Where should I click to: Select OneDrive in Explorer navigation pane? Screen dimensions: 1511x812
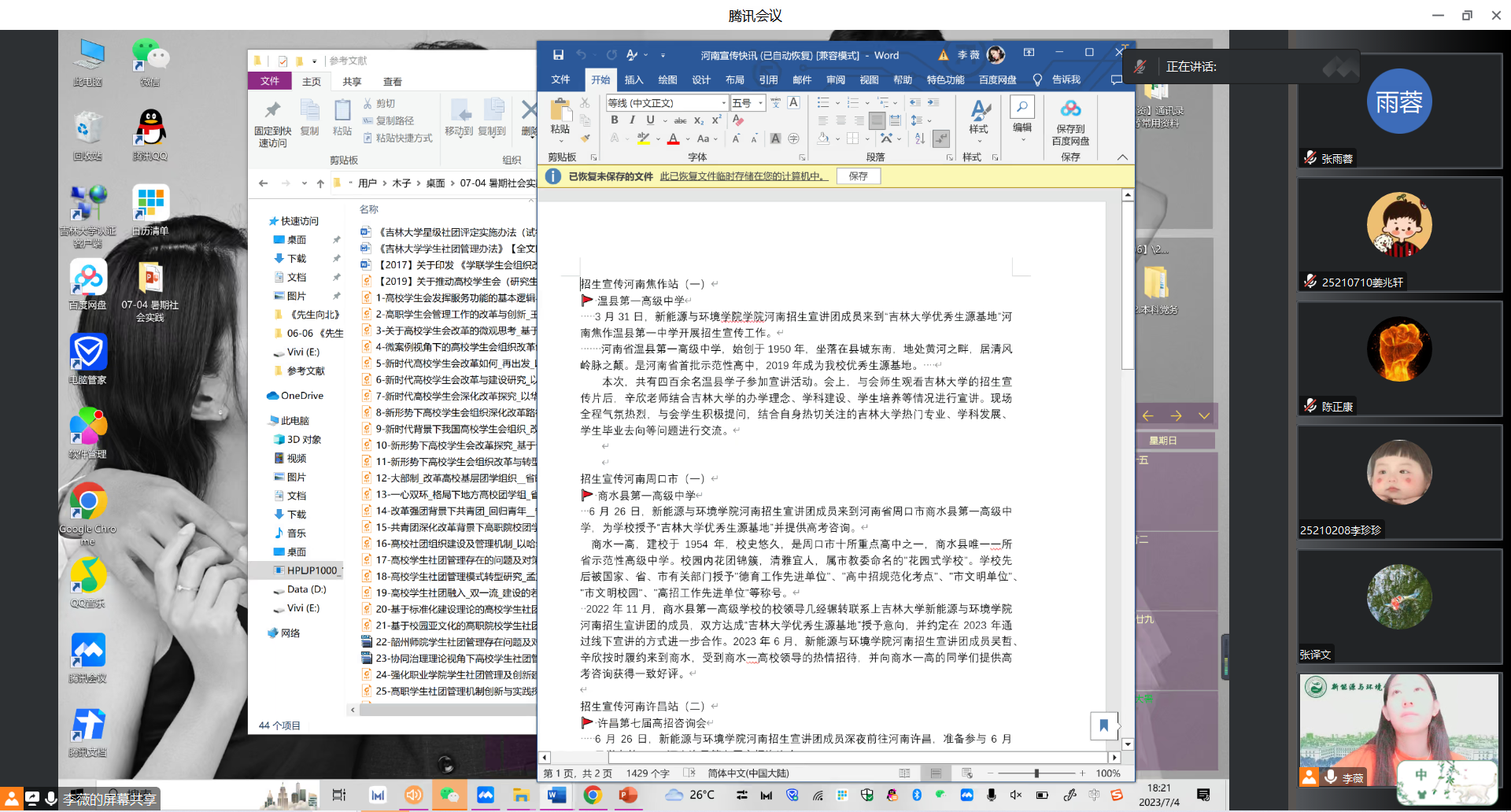click(x=301, y=396)
